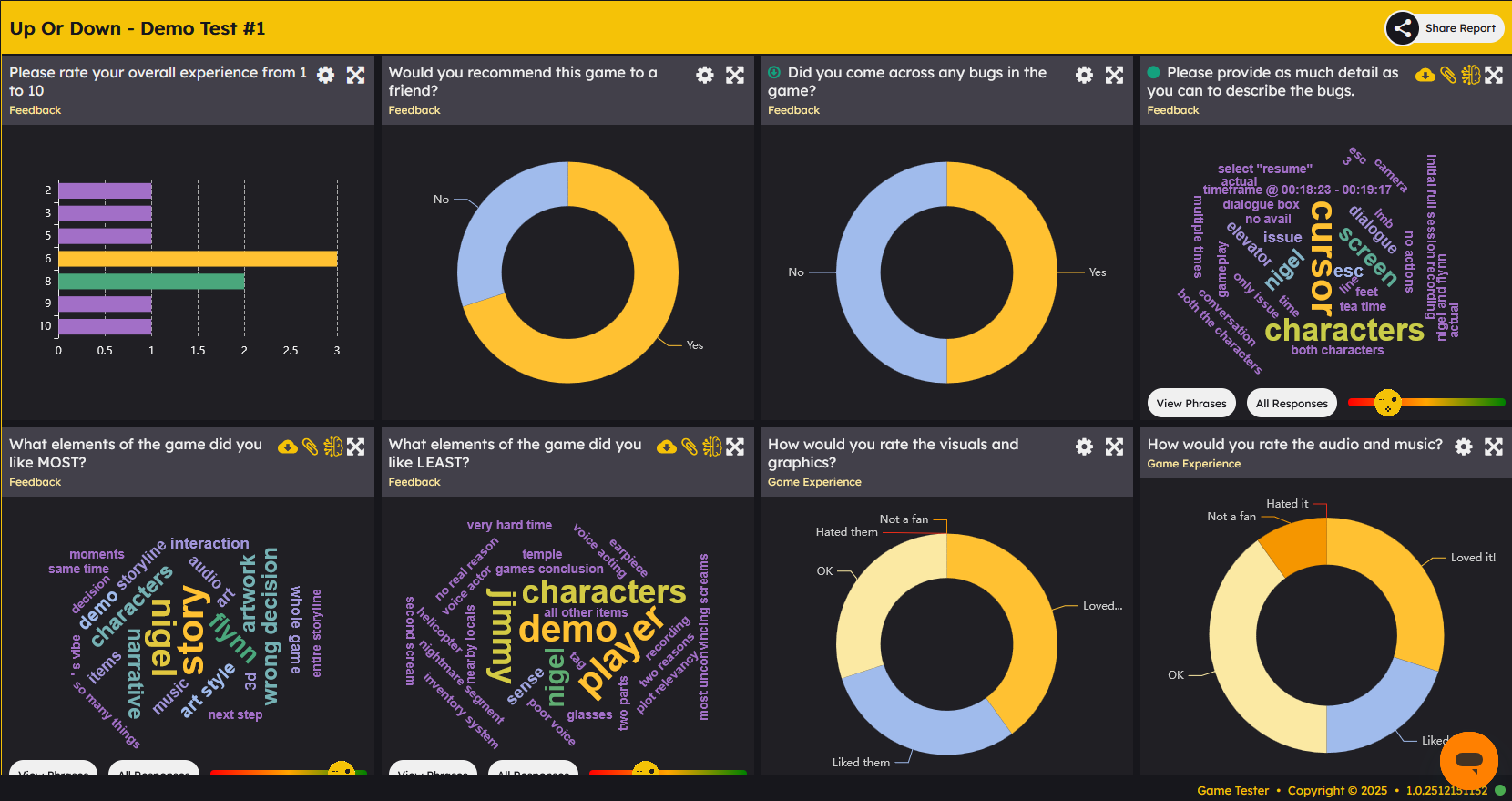This screenshot has width=1512, height=801.
Task: Expand the liked LEAST word cloud fullscreen
Action: (735, 447)
